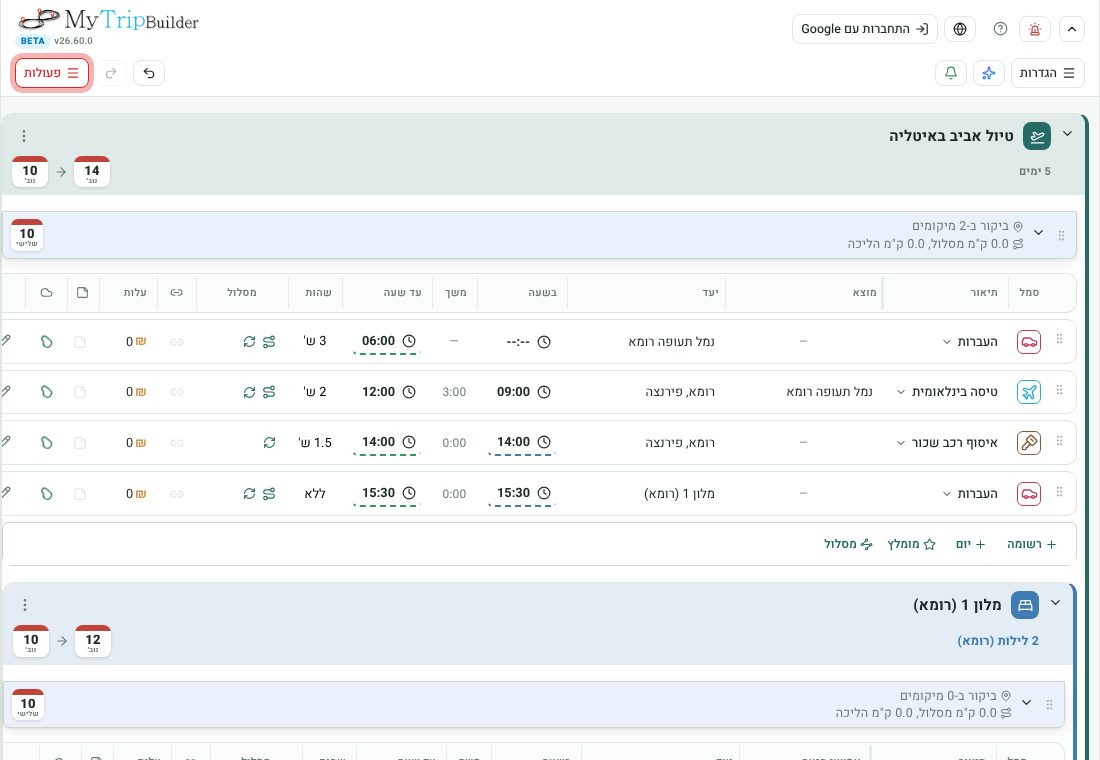Open type dropdown for טיסה בינלאומית row
This screenshot has width=1100, height=760.
(x=901, y=392)
